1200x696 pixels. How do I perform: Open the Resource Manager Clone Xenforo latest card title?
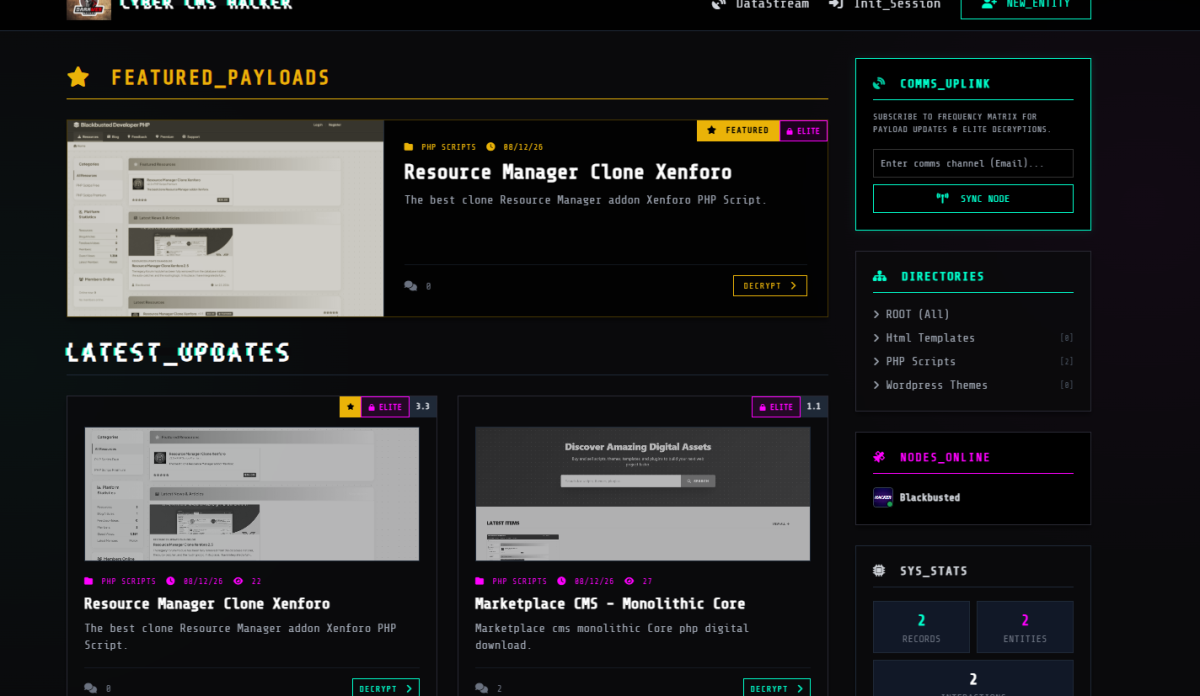[207, 604]
